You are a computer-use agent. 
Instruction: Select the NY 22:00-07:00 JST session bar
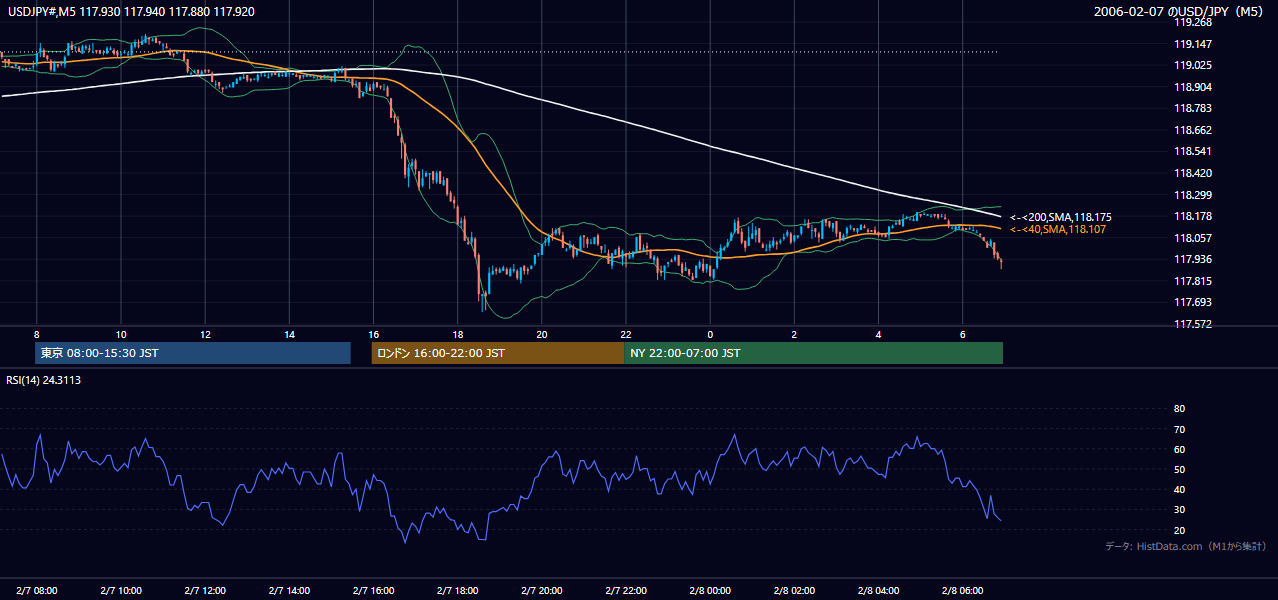[x=813, y=353]
